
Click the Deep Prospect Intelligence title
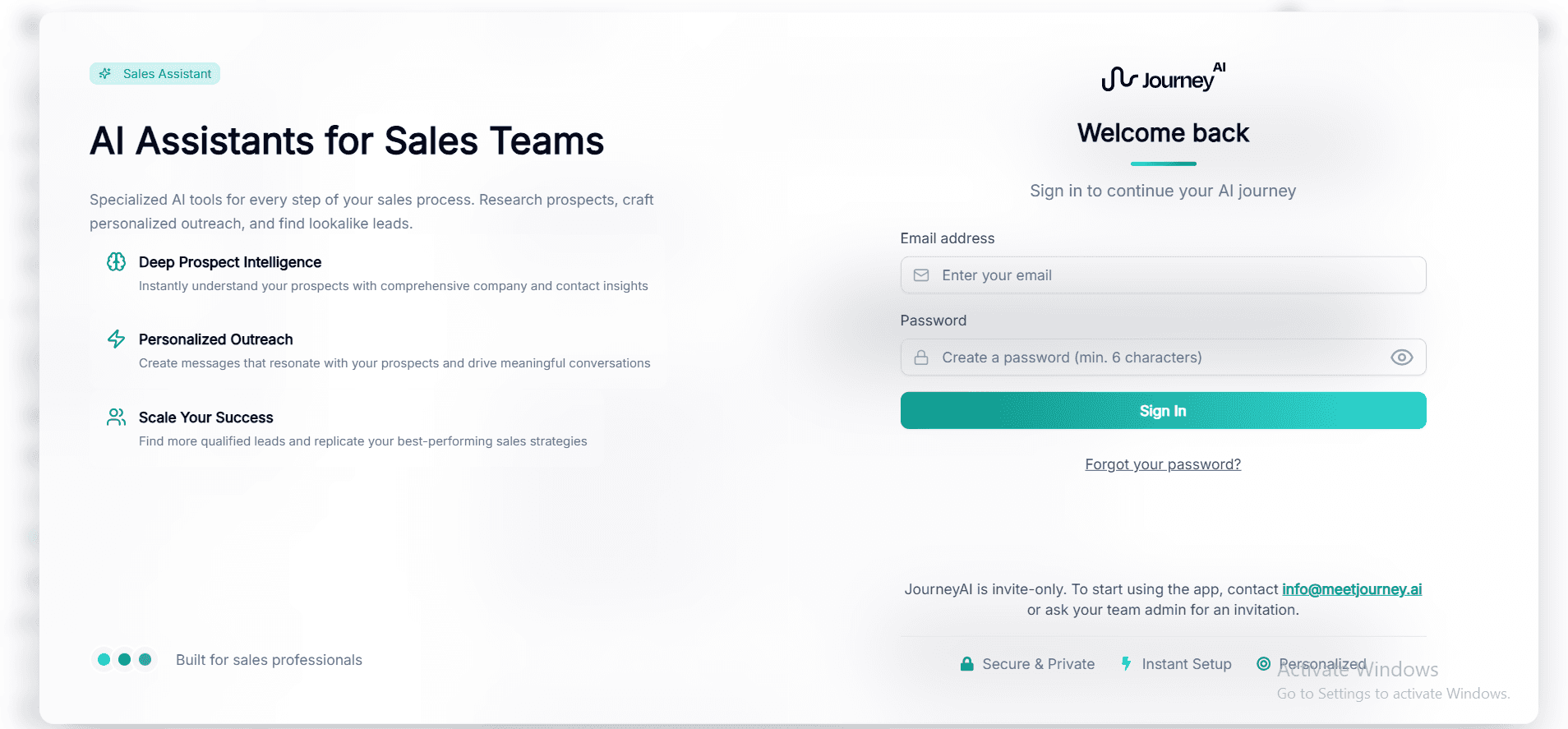tap(230, 262)
